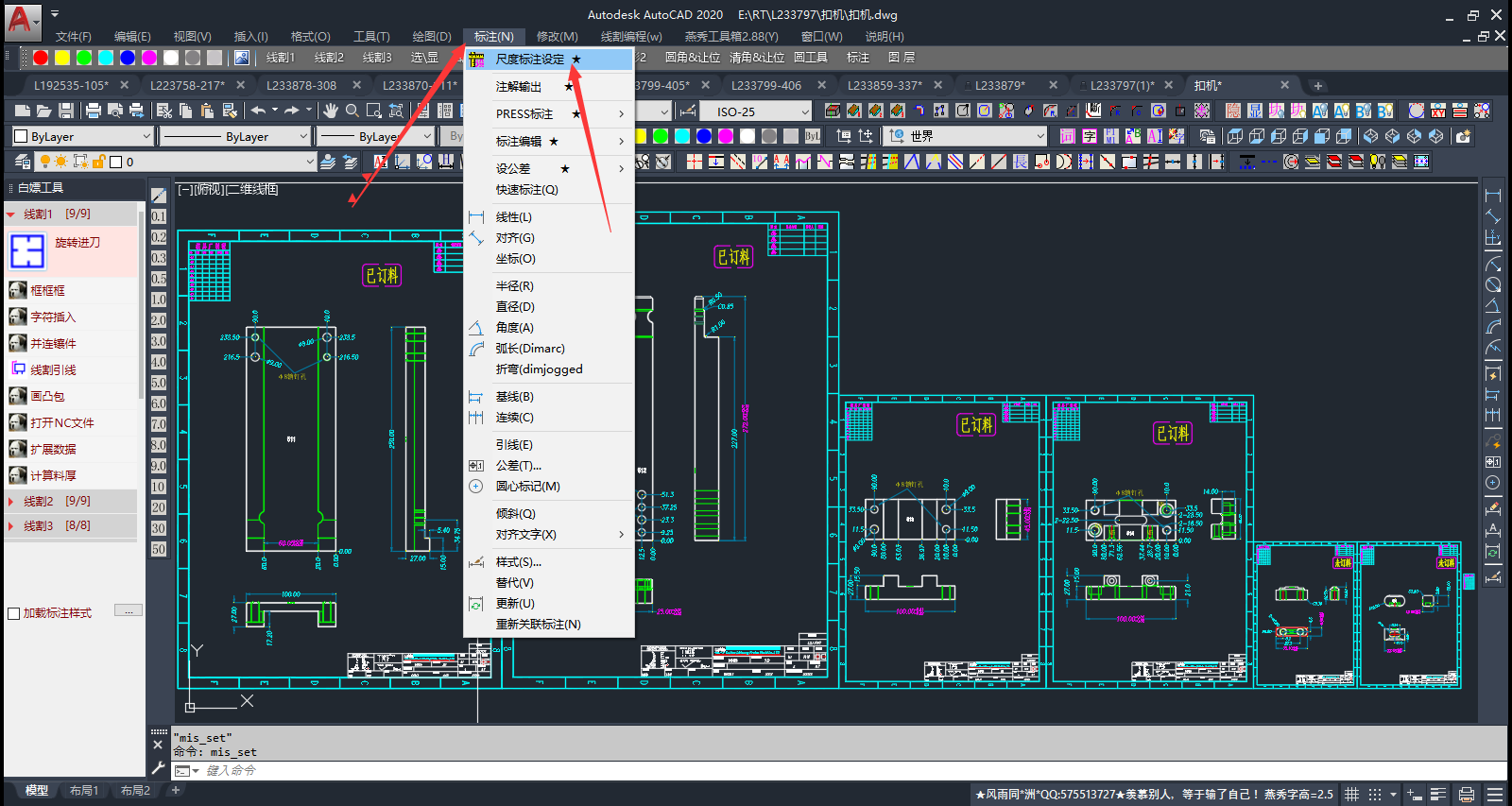Toggle the layer lock padlock icon
Screen dimensions: 1512x806
[97, 162]
